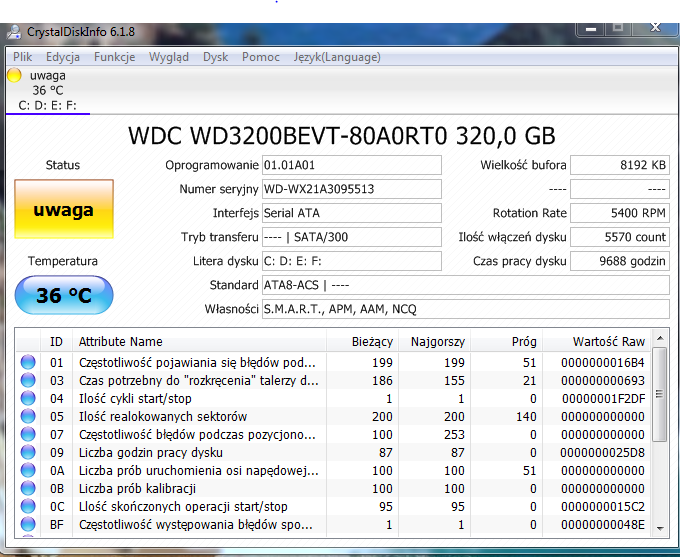Image resolution: width=680 pixels, height=557 pixels.
Task: Click raw value 0000000016B4
Action: [603, 363]
